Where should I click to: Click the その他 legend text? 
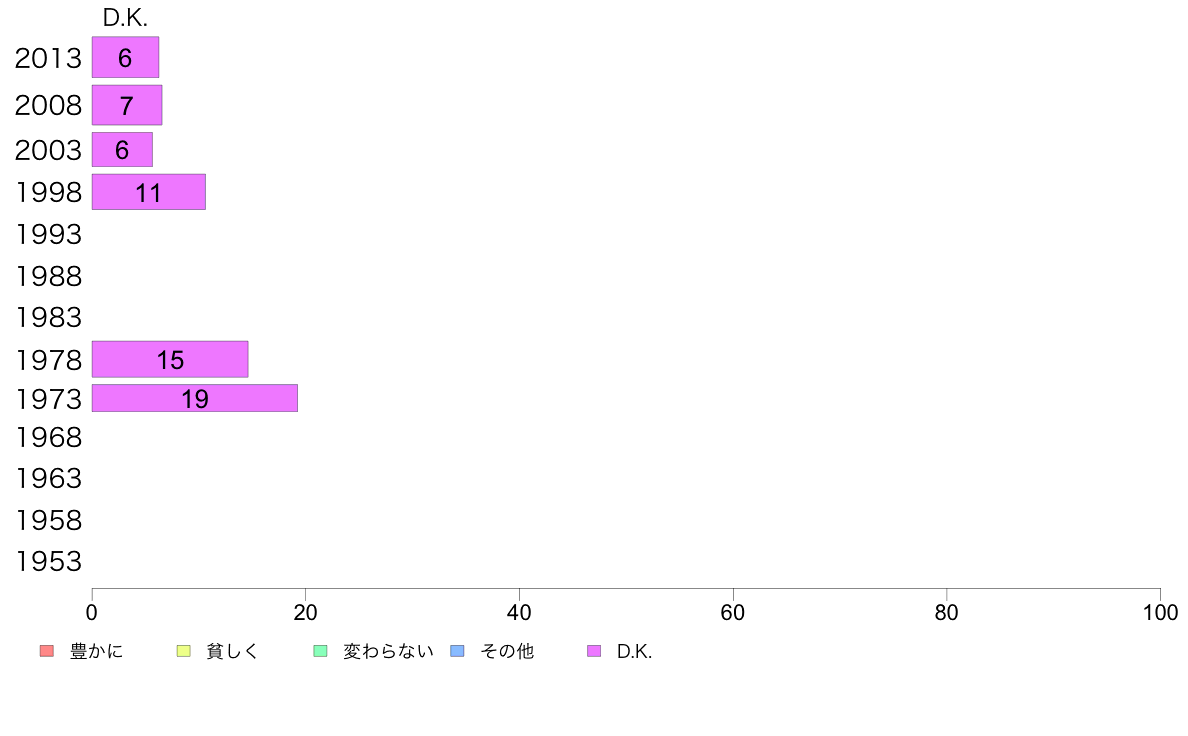click(507, 651)
